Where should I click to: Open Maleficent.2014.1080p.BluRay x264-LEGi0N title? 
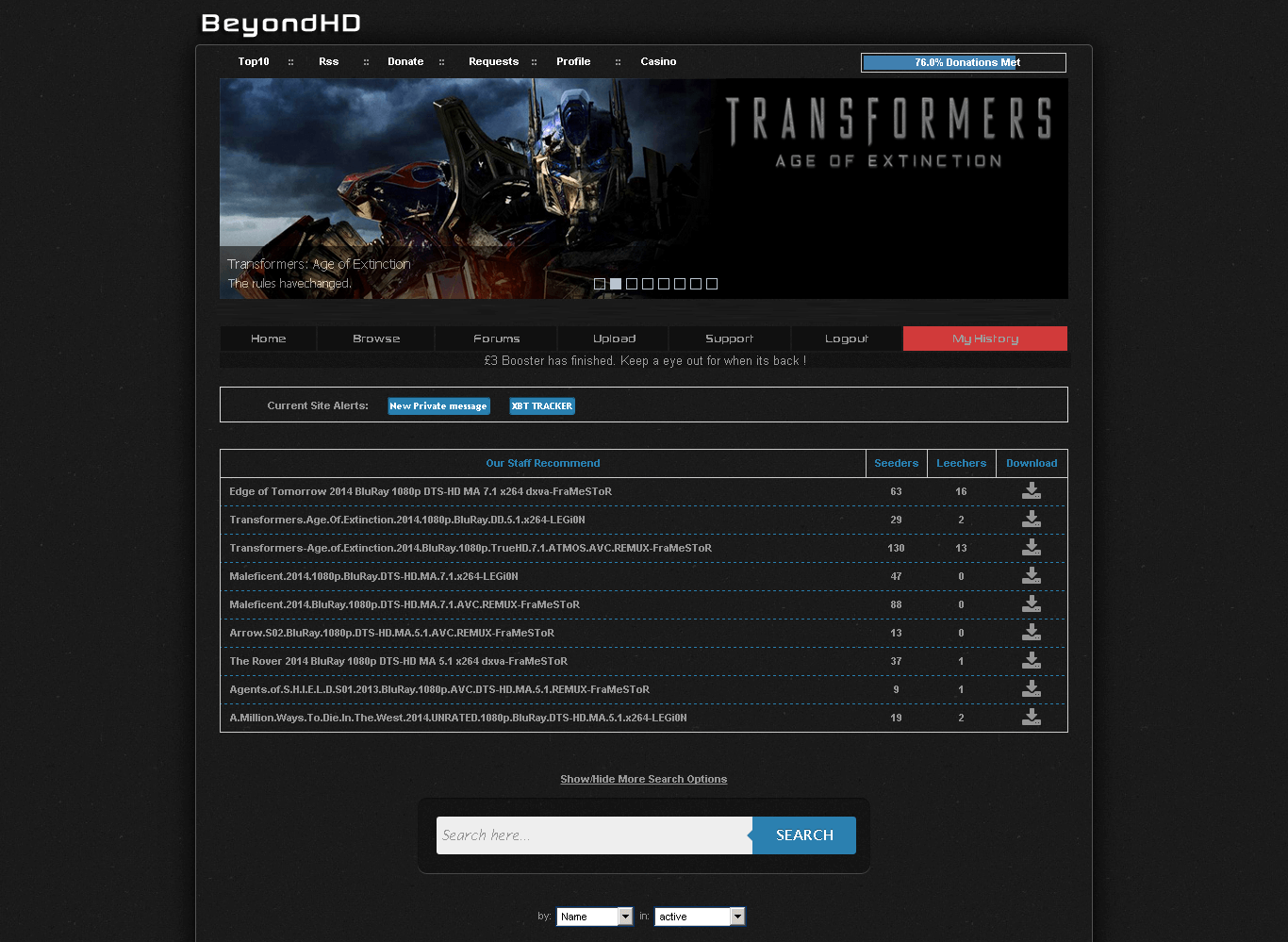pyautogui.click(x=373, y=576)
